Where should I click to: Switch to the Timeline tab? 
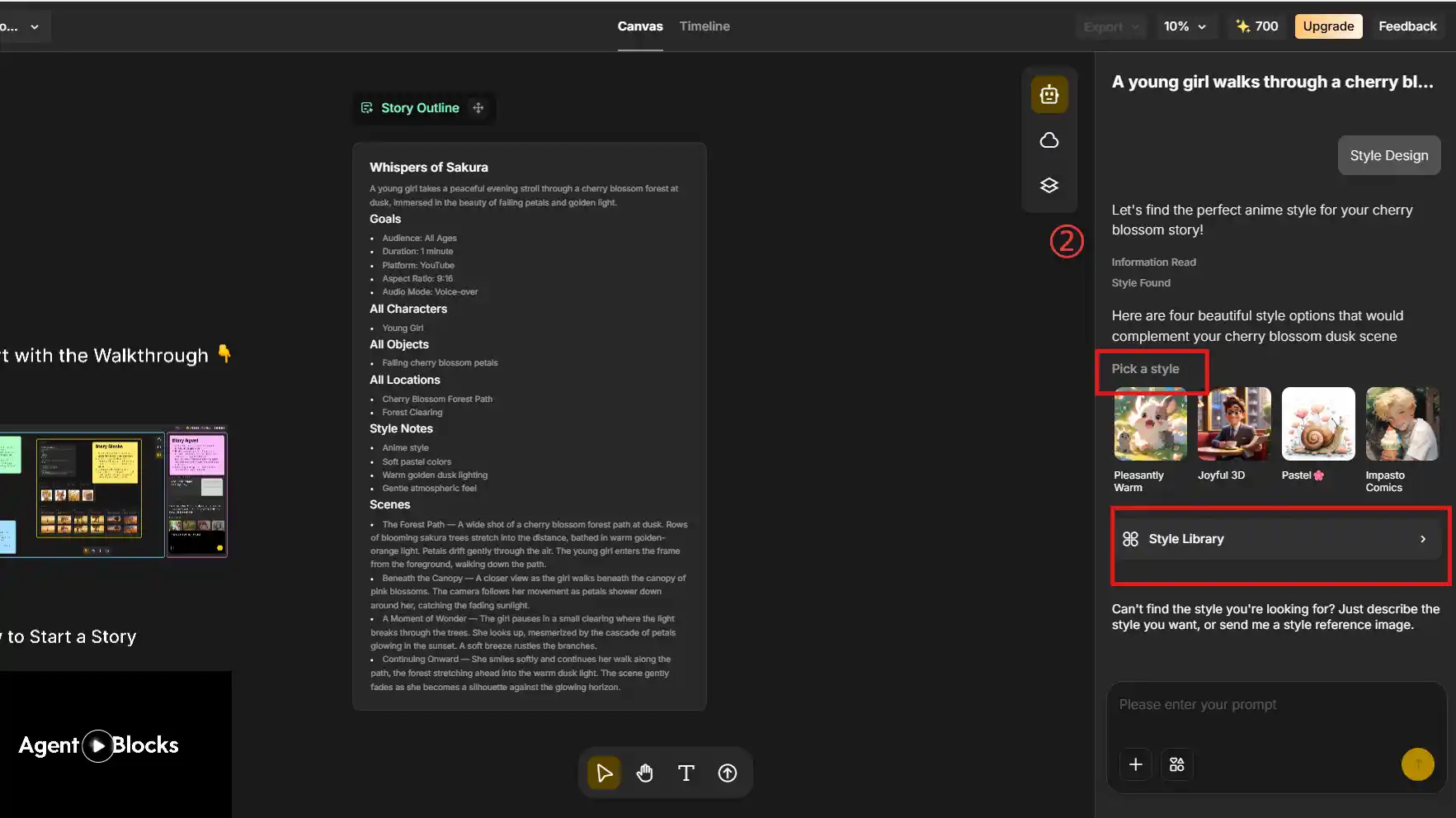[x=704, y=26]
